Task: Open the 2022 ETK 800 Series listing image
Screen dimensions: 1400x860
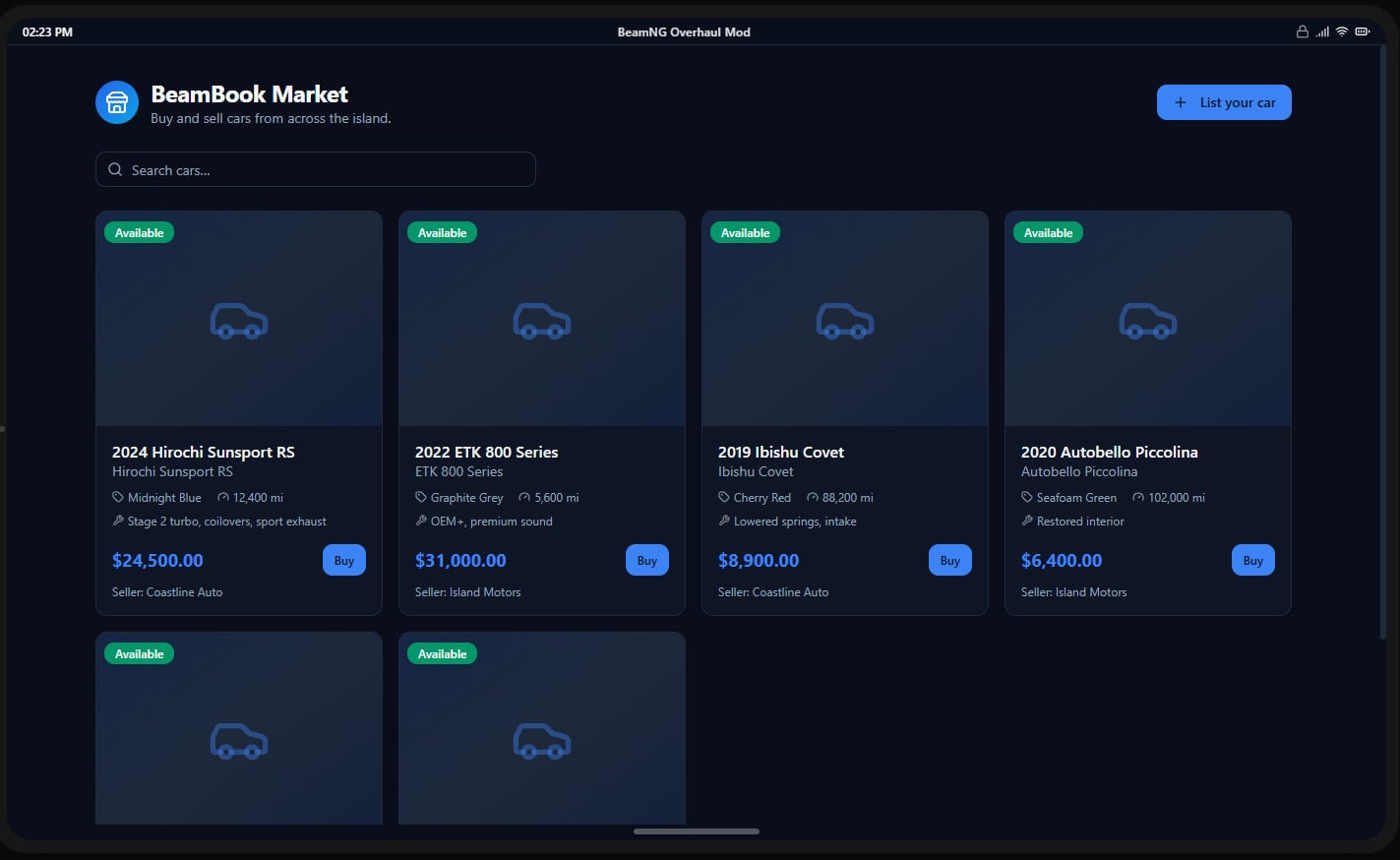Action: point(542,319)
